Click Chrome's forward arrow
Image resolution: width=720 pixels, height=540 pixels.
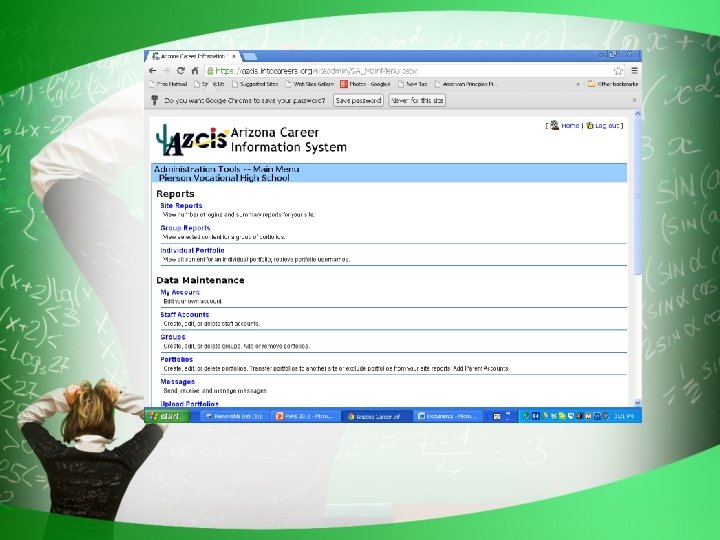[x=167, y=71]
